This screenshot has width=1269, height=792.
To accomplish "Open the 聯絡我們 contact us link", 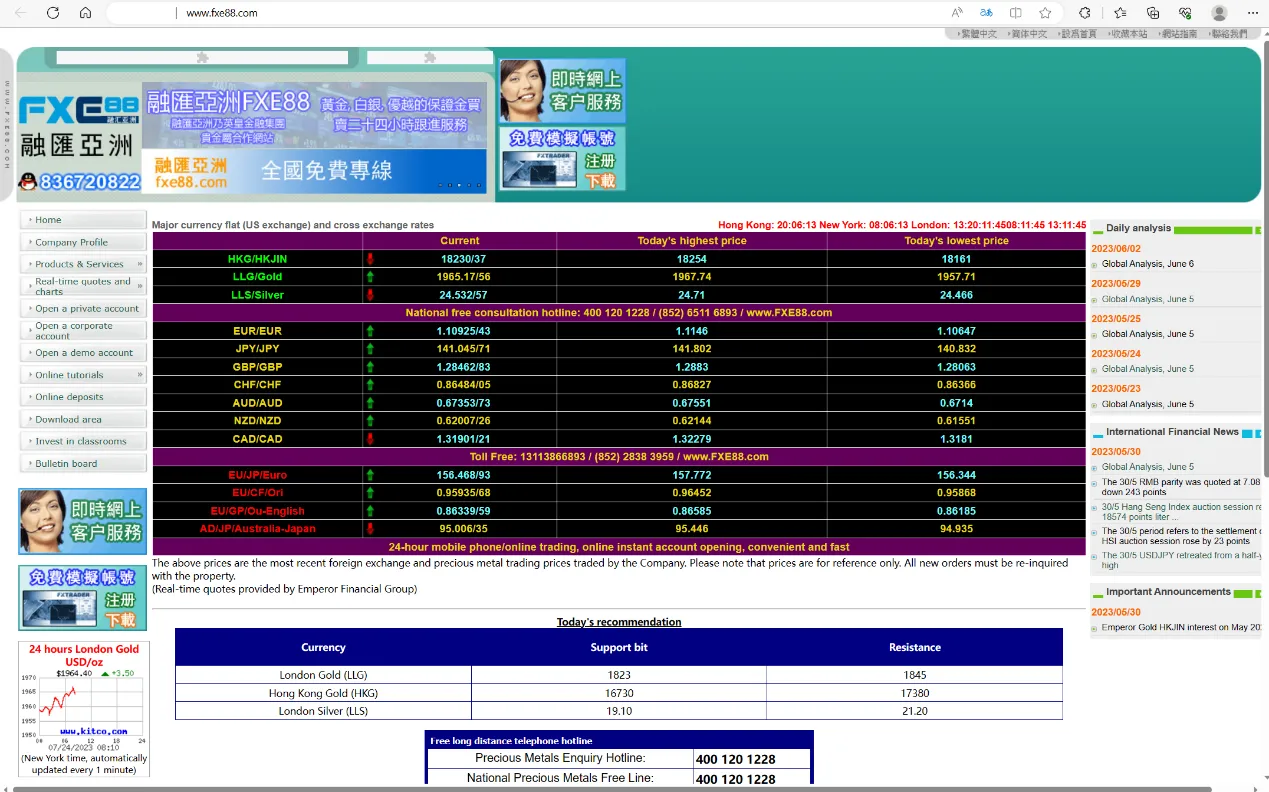I will point(1229,34).
